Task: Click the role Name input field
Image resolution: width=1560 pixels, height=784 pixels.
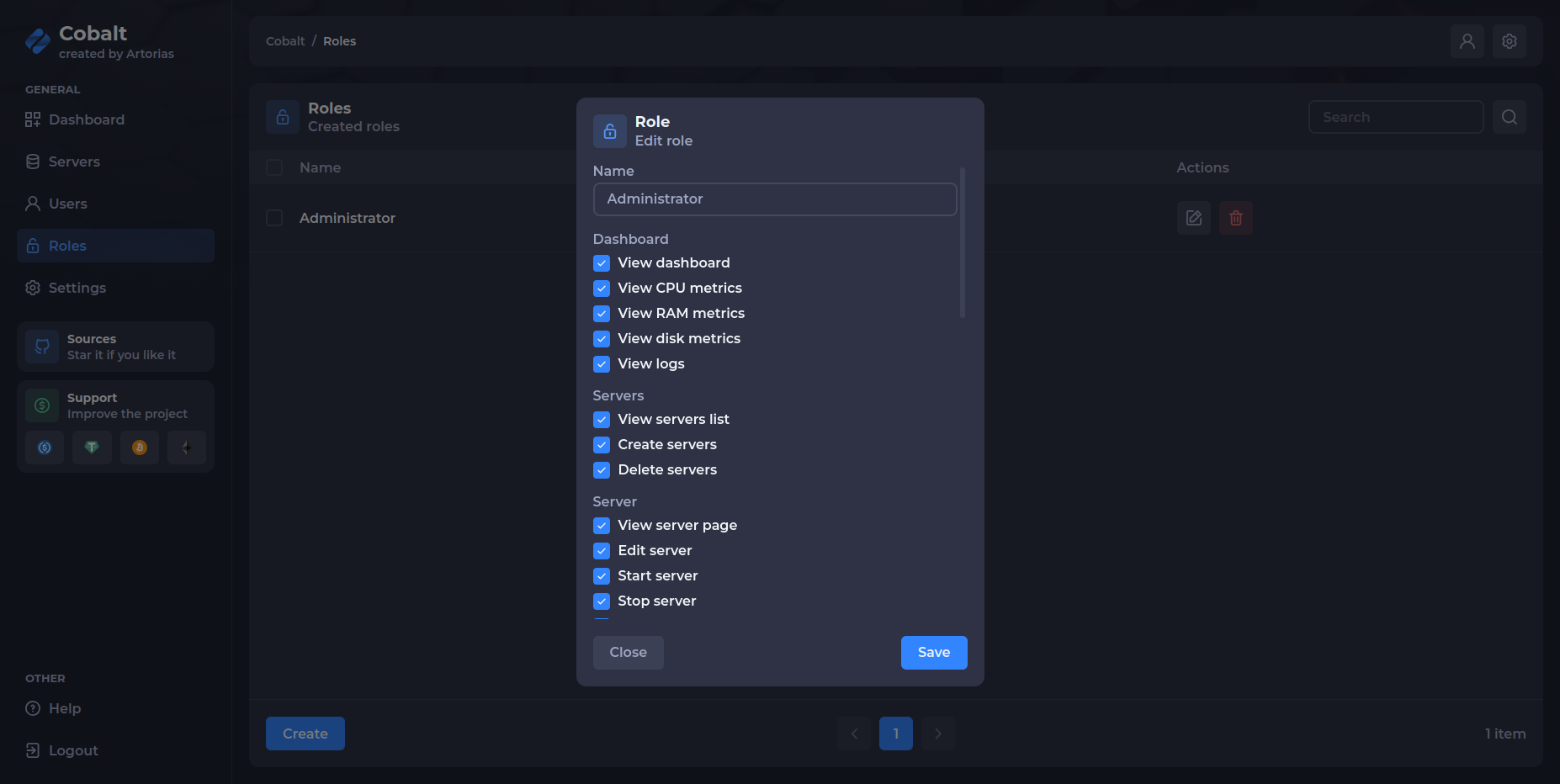Action: (775, 199)
